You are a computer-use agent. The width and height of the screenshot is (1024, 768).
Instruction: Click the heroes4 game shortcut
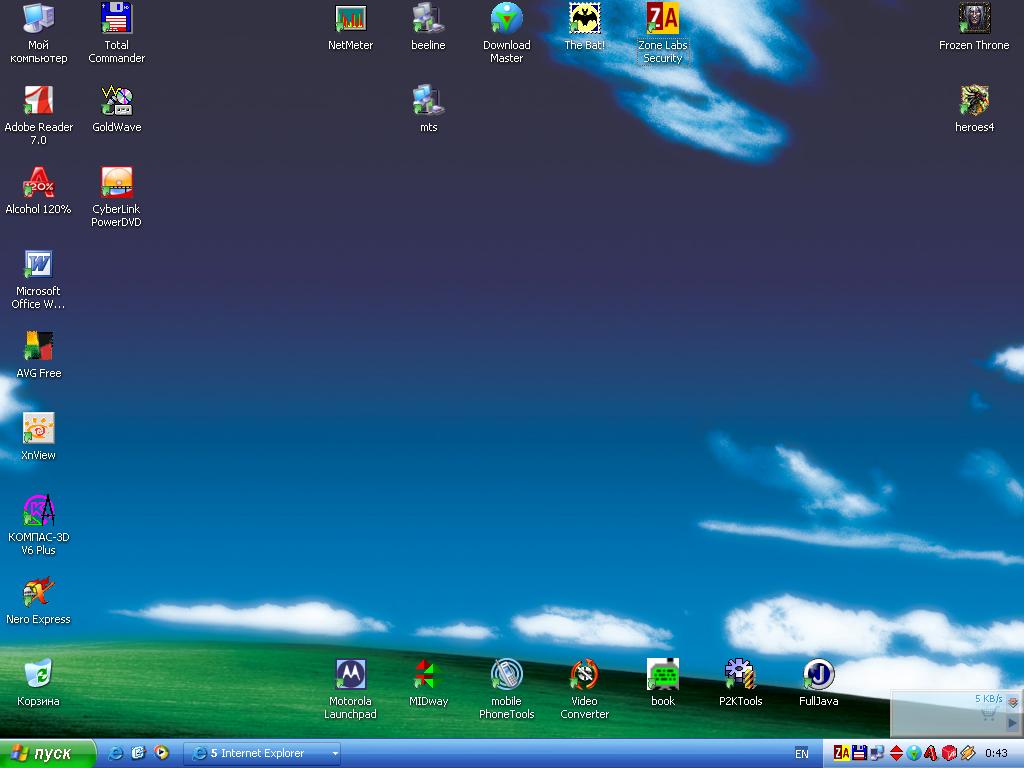click(x=974, y=109)
